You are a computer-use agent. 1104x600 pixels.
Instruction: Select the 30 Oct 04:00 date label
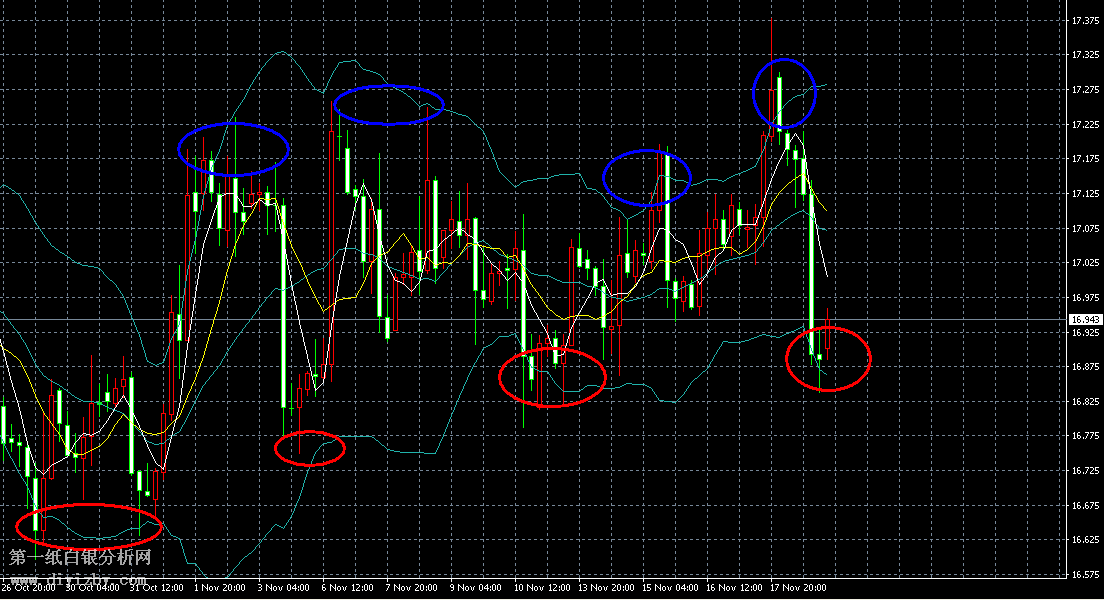tap(92, 587)
